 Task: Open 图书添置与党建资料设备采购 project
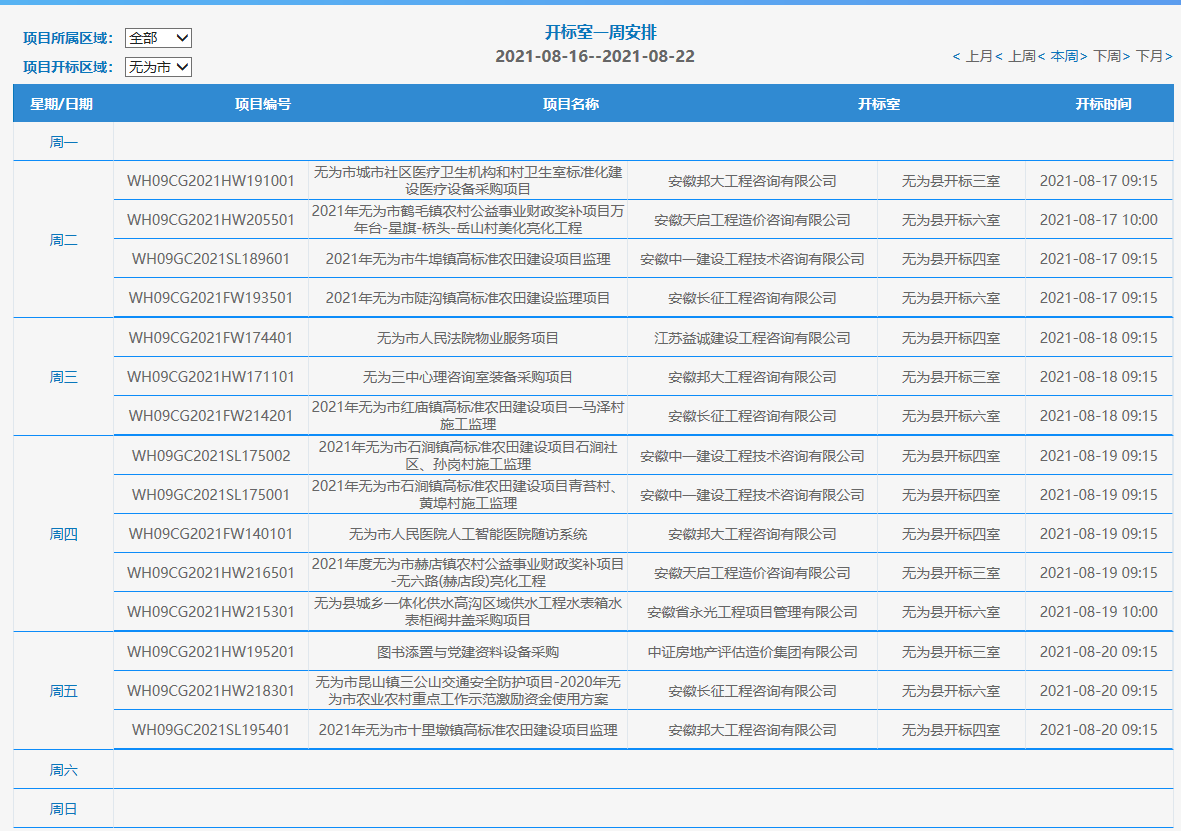pyautogui.click(x=468, y=652)
